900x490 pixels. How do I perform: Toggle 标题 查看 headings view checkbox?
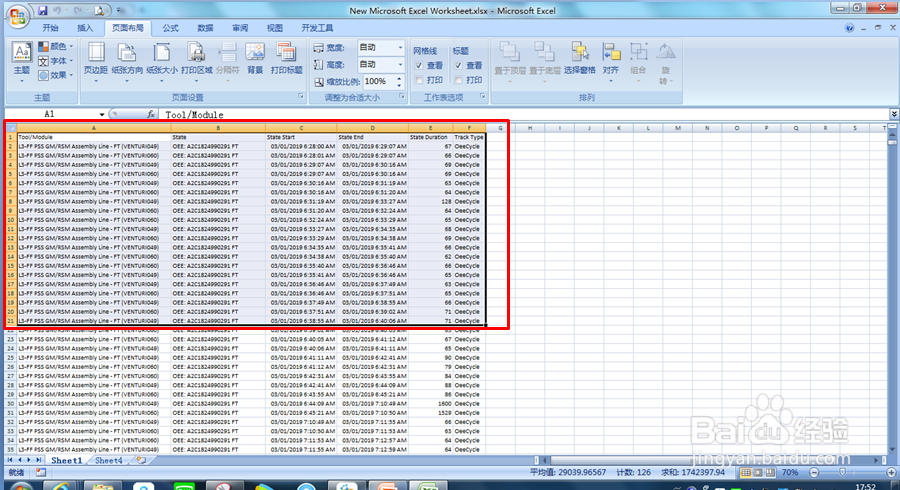[458, 65]
